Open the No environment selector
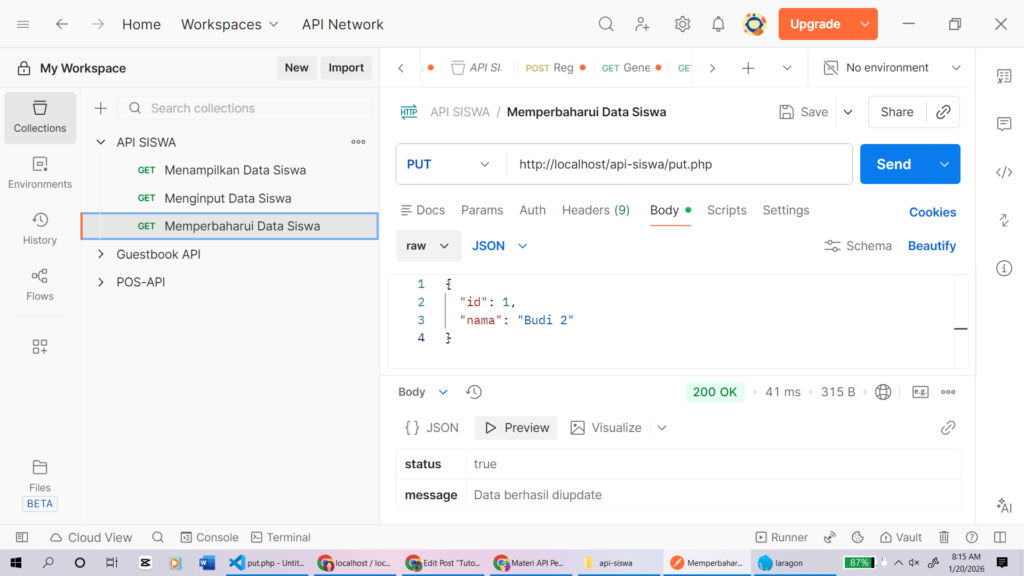This screenshot has height=576, width=1024. click(891, 68)
